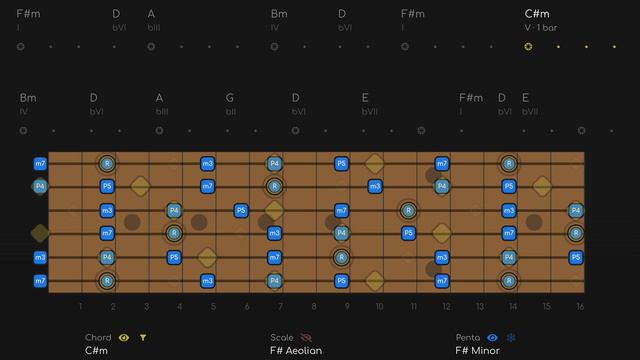This screenshot has width=640, height=360.
Task: Click fret number 16 below the fretboard
Action: (580, 307)
